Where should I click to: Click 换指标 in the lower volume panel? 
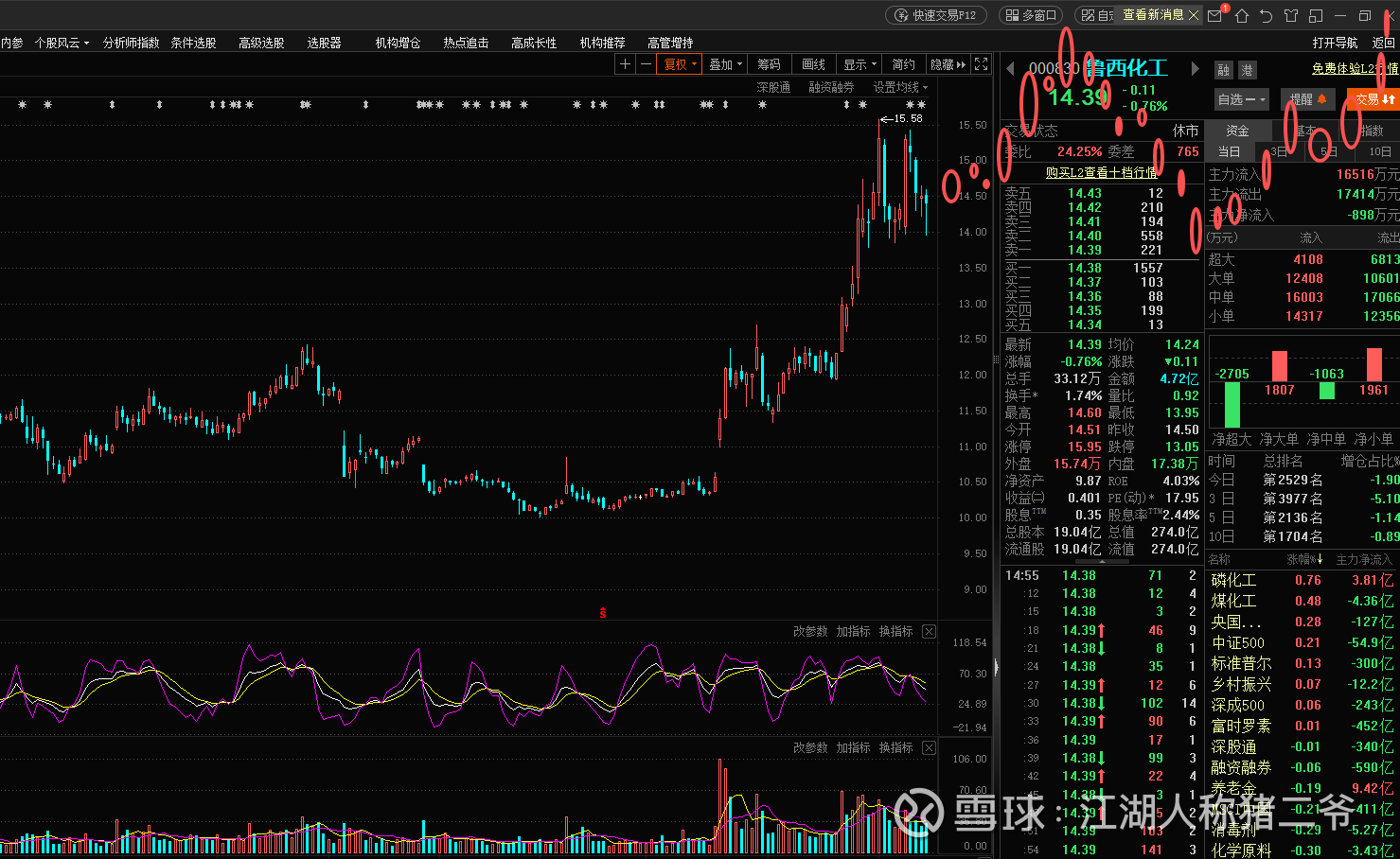click(x=895, y=747)
